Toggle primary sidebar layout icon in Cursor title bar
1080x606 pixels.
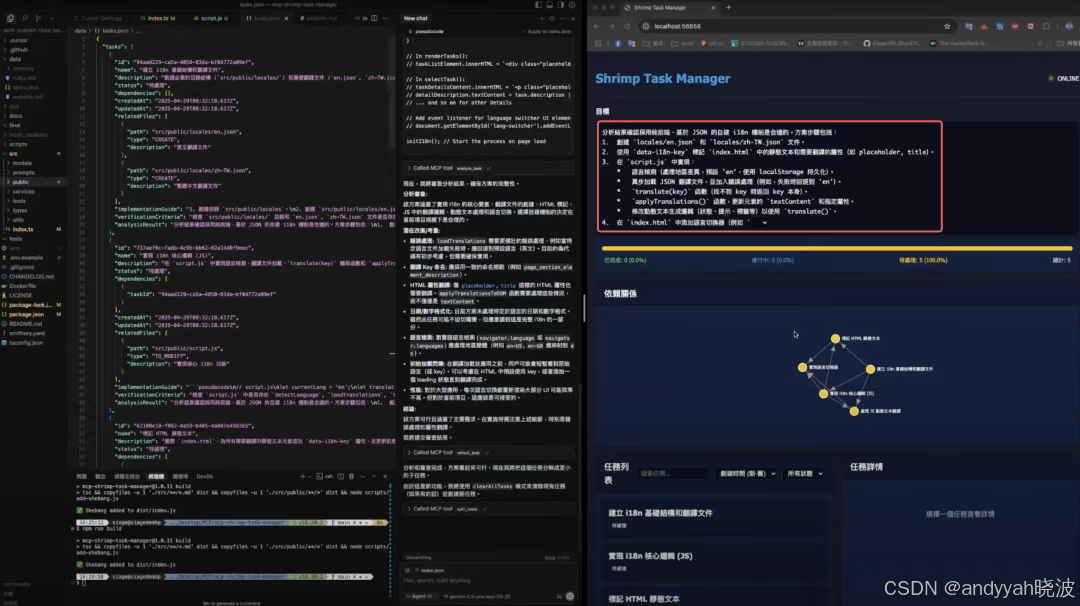tap(539, 5)
